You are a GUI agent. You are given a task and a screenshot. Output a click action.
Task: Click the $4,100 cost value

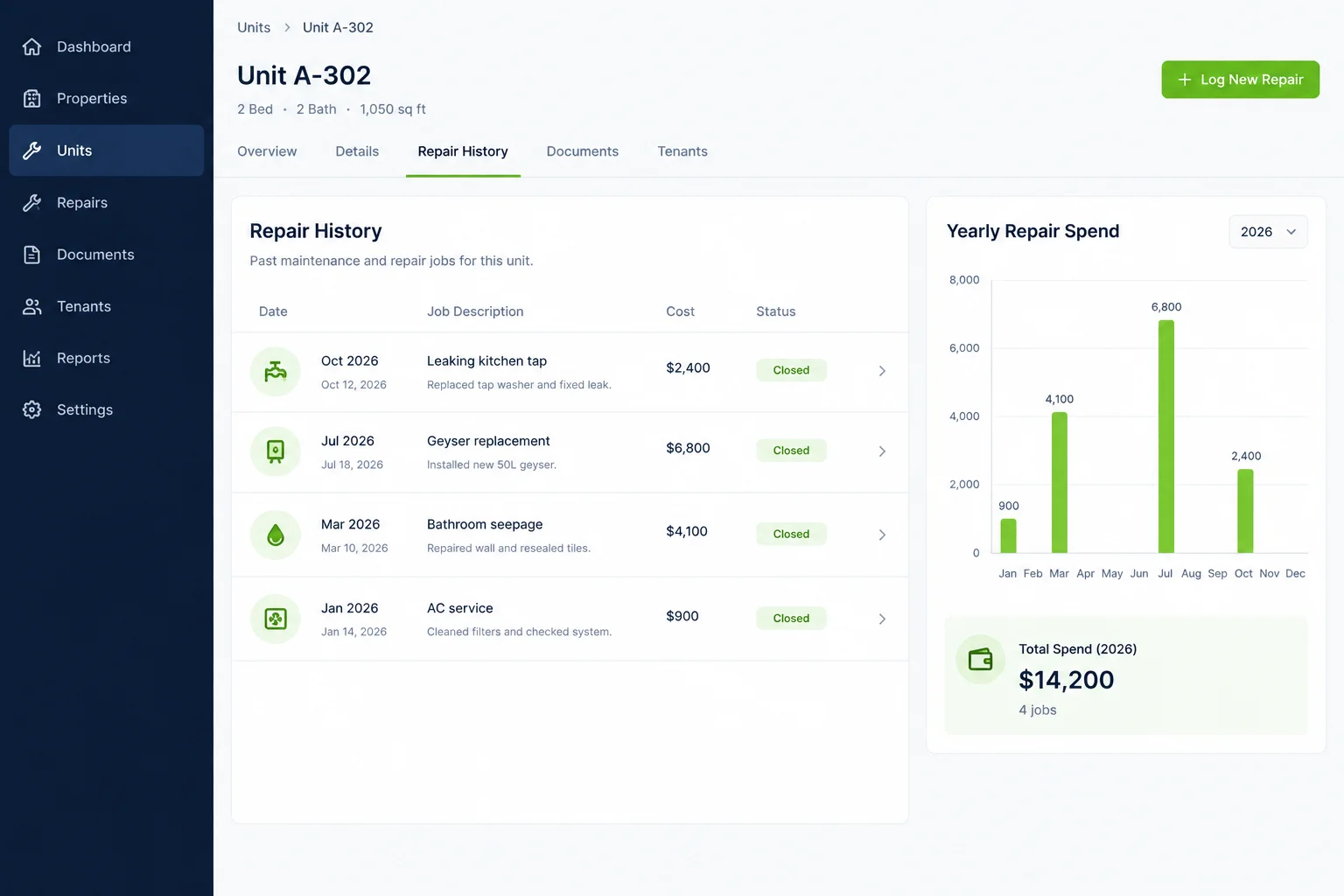(687, 532)
